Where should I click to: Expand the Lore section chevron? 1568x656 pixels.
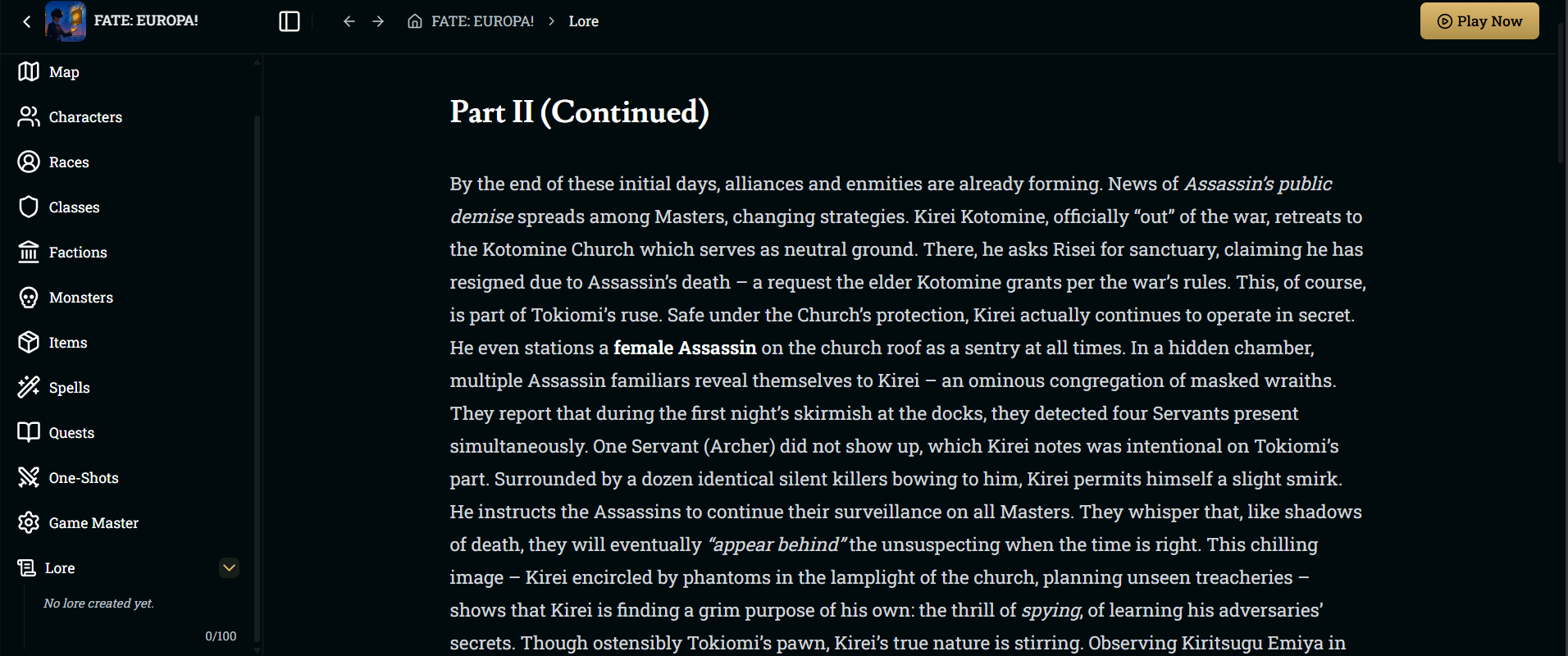coord(230,567)
